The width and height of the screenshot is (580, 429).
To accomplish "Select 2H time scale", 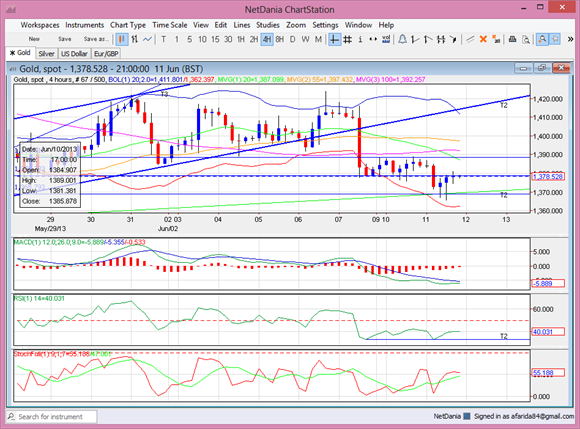I will (x=254, y=39).
